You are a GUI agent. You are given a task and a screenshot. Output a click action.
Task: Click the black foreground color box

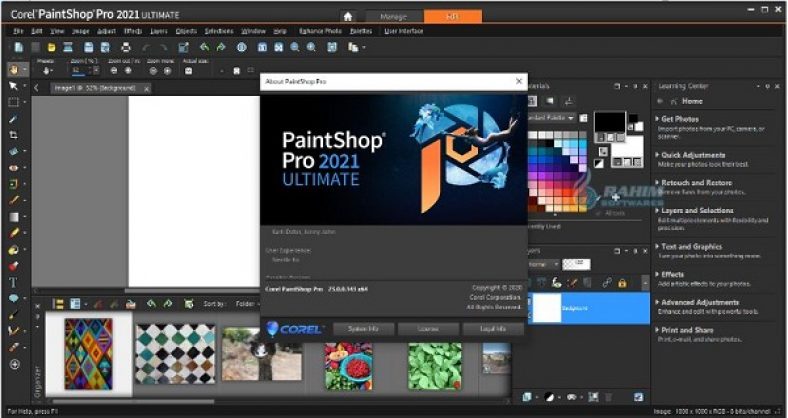tap(610, 122)
